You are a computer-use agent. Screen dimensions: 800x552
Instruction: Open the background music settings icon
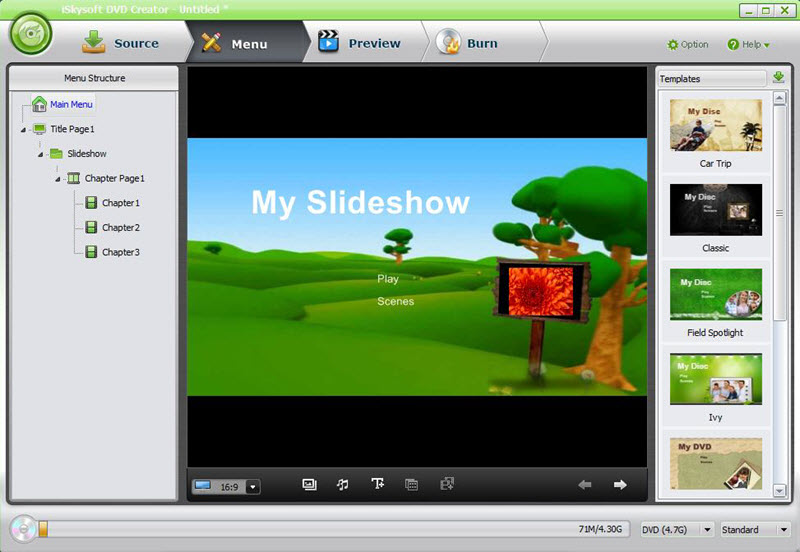(343, 484)
